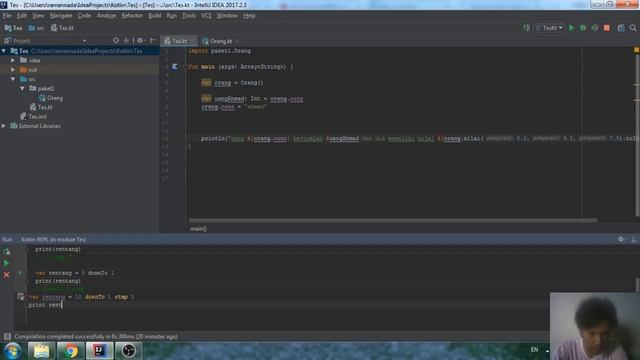Viewport: 640px width, 360px height.
Task: Open Project panel settings gear
Action: click(140, 40)
